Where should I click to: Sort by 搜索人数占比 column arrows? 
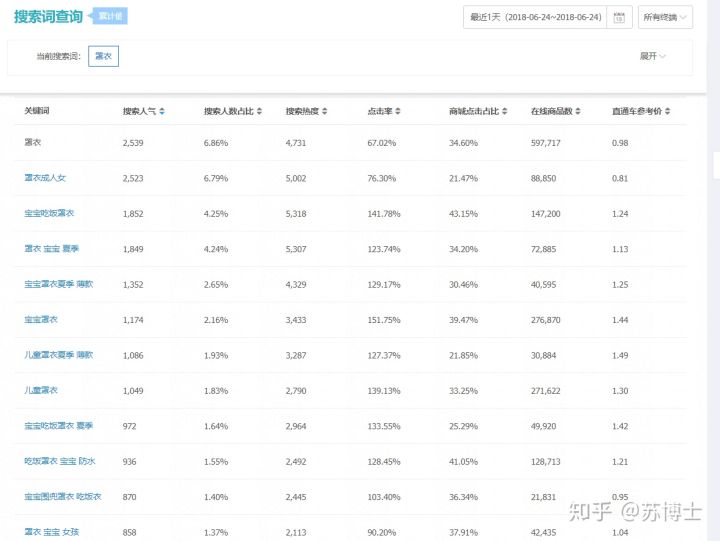261,111
